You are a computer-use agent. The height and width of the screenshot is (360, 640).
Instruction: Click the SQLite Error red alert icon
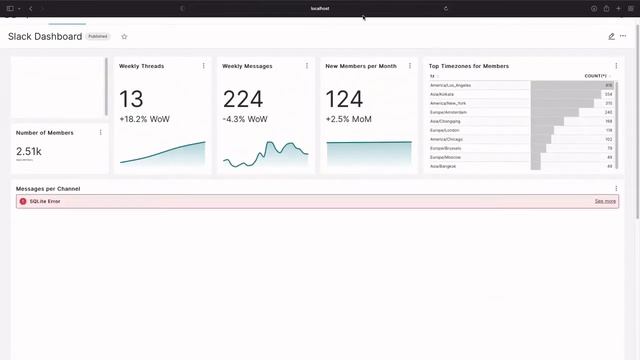coord(23,201)
